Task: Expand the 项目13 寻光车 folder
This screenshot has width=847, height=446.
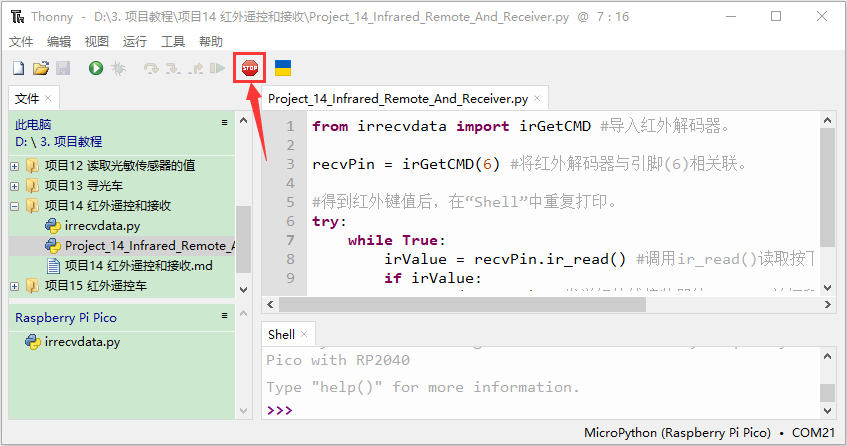Action: point(15,186)
